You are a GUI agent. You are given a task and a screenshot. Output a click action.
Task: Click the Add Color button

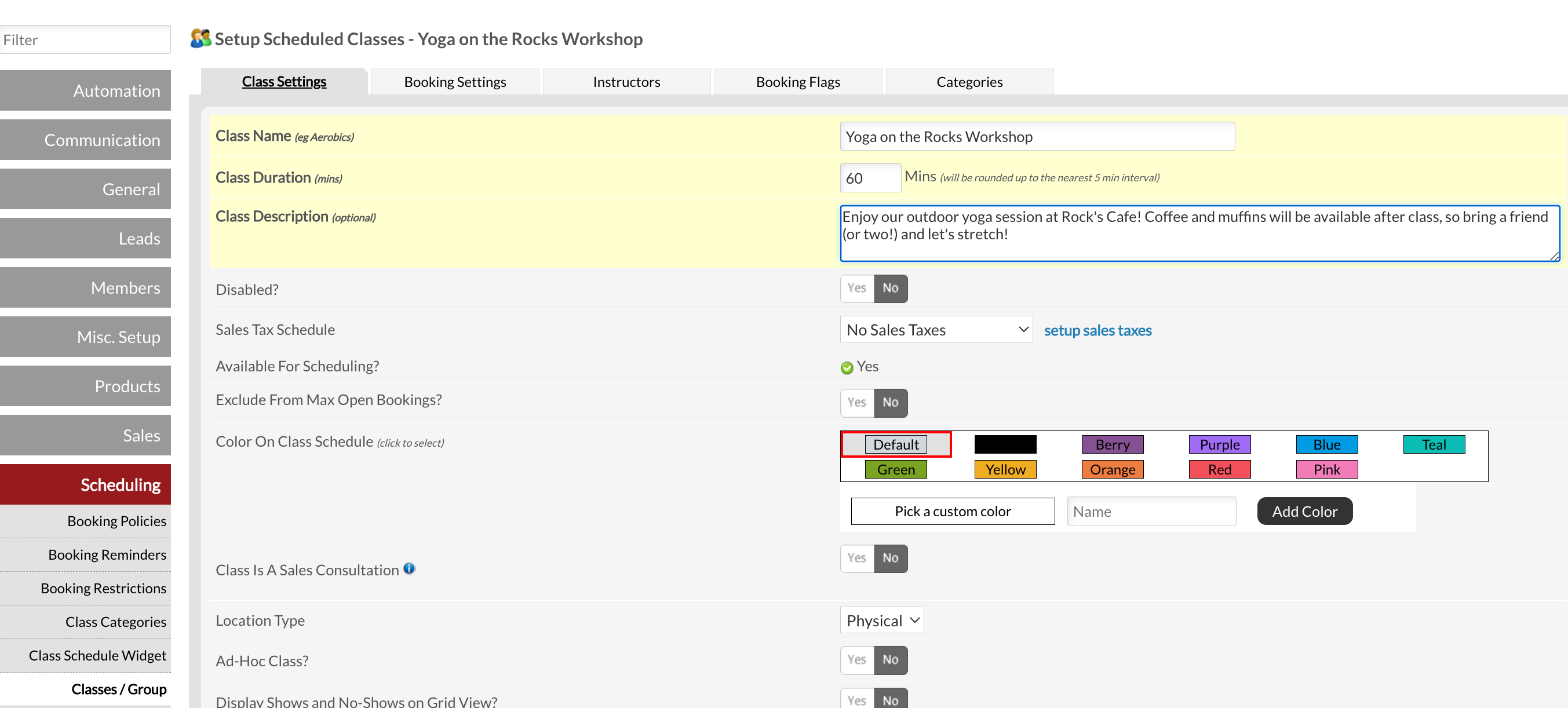pyautogui.click(x=1304, y=512)
